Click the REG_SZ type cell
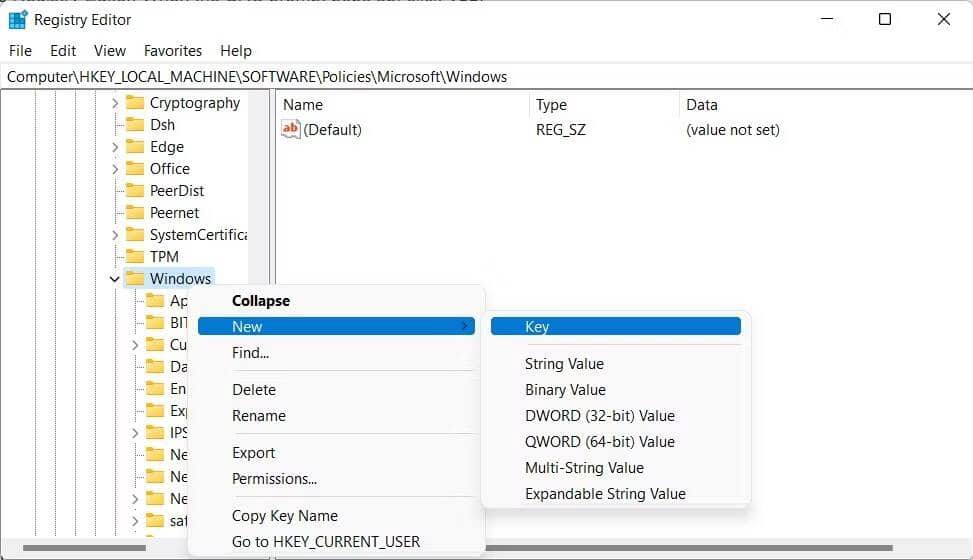The height and width of the screenshot is (560, 973). tap(561, 130)
